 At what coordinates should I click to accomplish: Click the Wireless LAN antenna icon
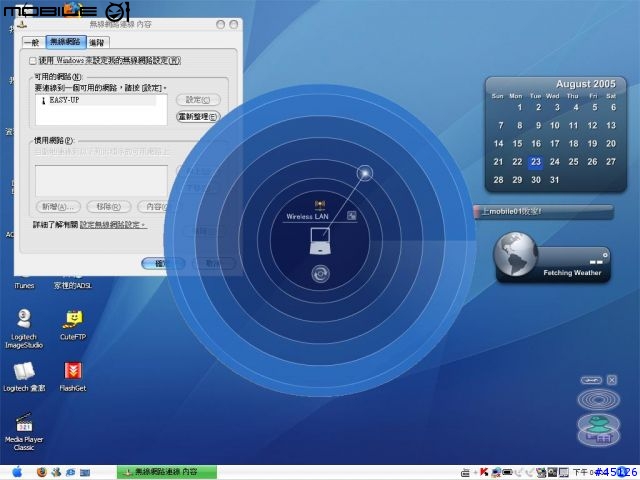tap(320, 204)
